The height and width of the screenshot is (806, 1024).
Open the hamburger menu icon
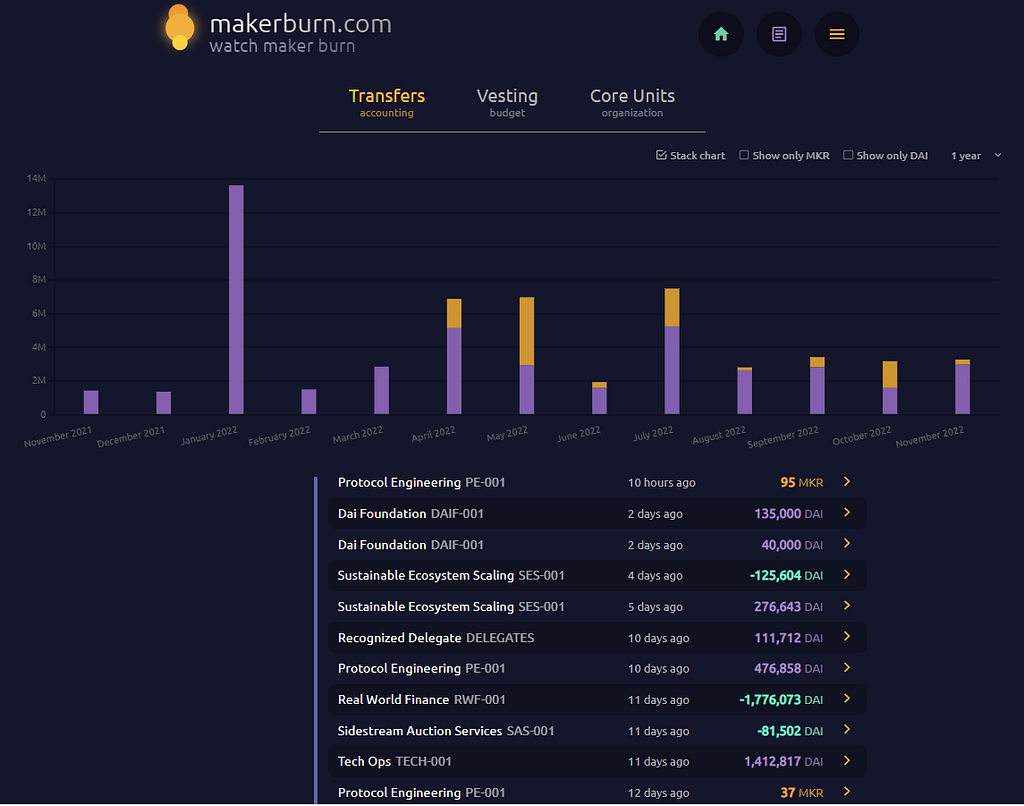click(837, 34)
